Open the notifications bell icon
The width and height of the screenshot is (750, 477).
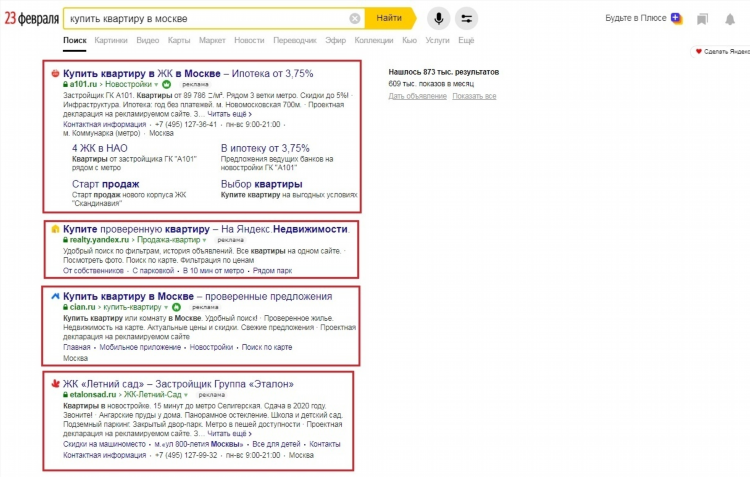pos(729,19)
